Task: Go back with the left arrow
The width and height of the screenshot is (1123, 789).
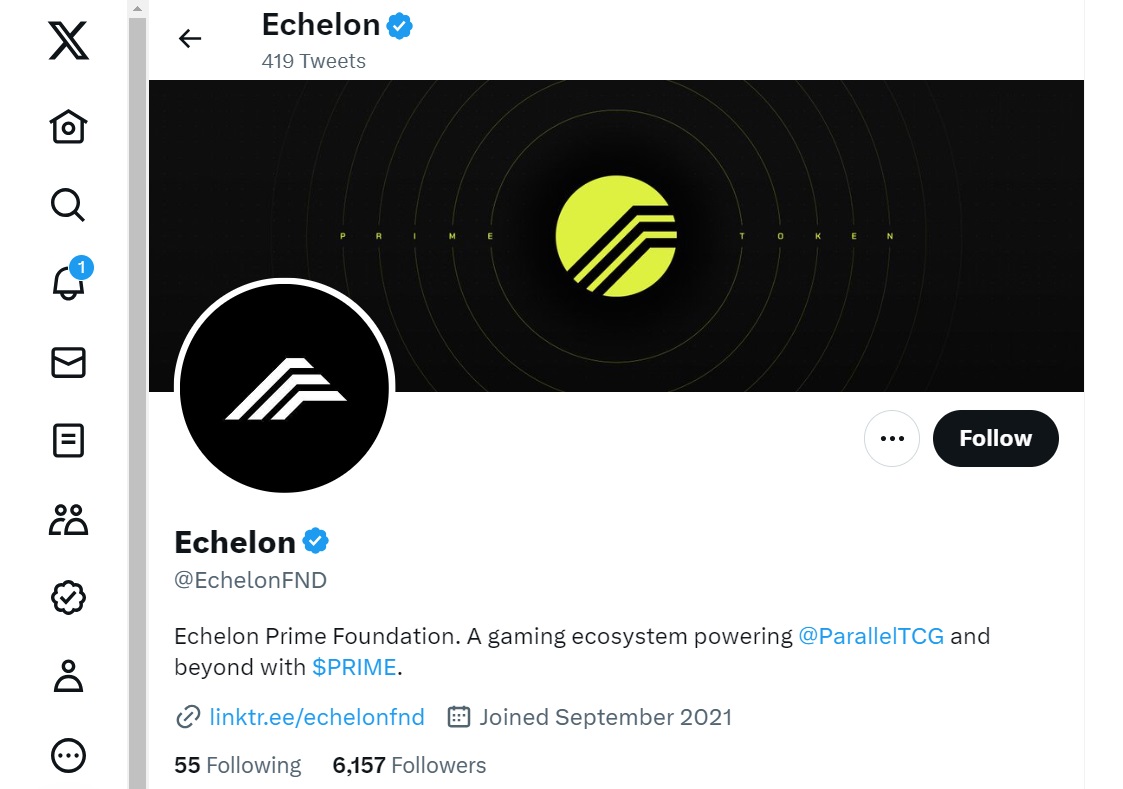Action: click(190, 38)
